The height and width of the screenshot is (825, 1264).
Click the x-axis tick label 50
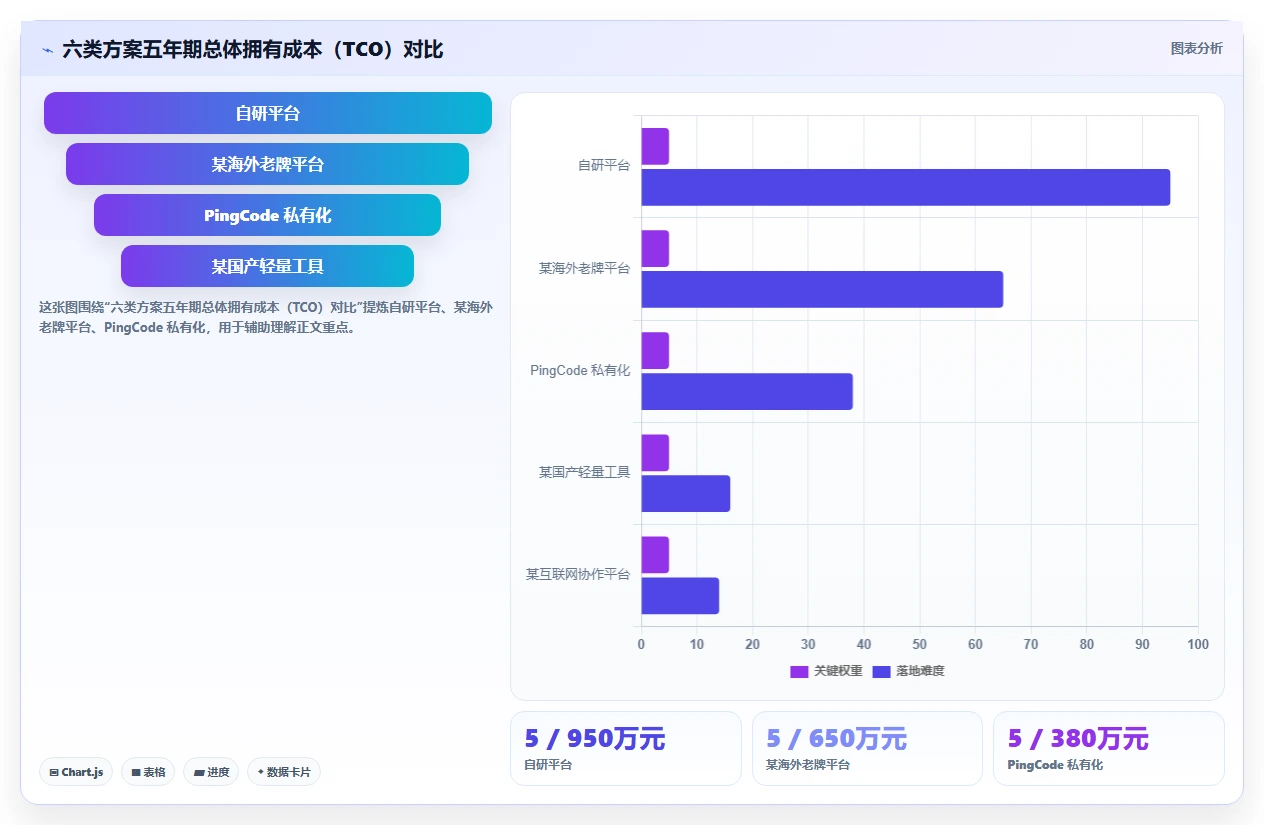920,644
